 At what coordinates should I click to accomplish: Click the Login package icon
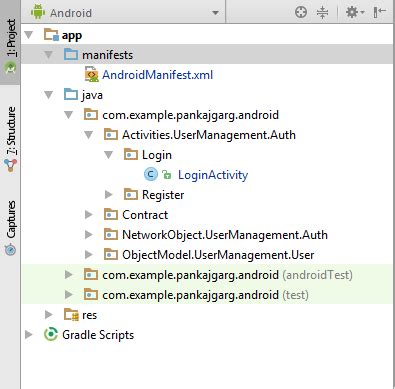tap(131, 155)
